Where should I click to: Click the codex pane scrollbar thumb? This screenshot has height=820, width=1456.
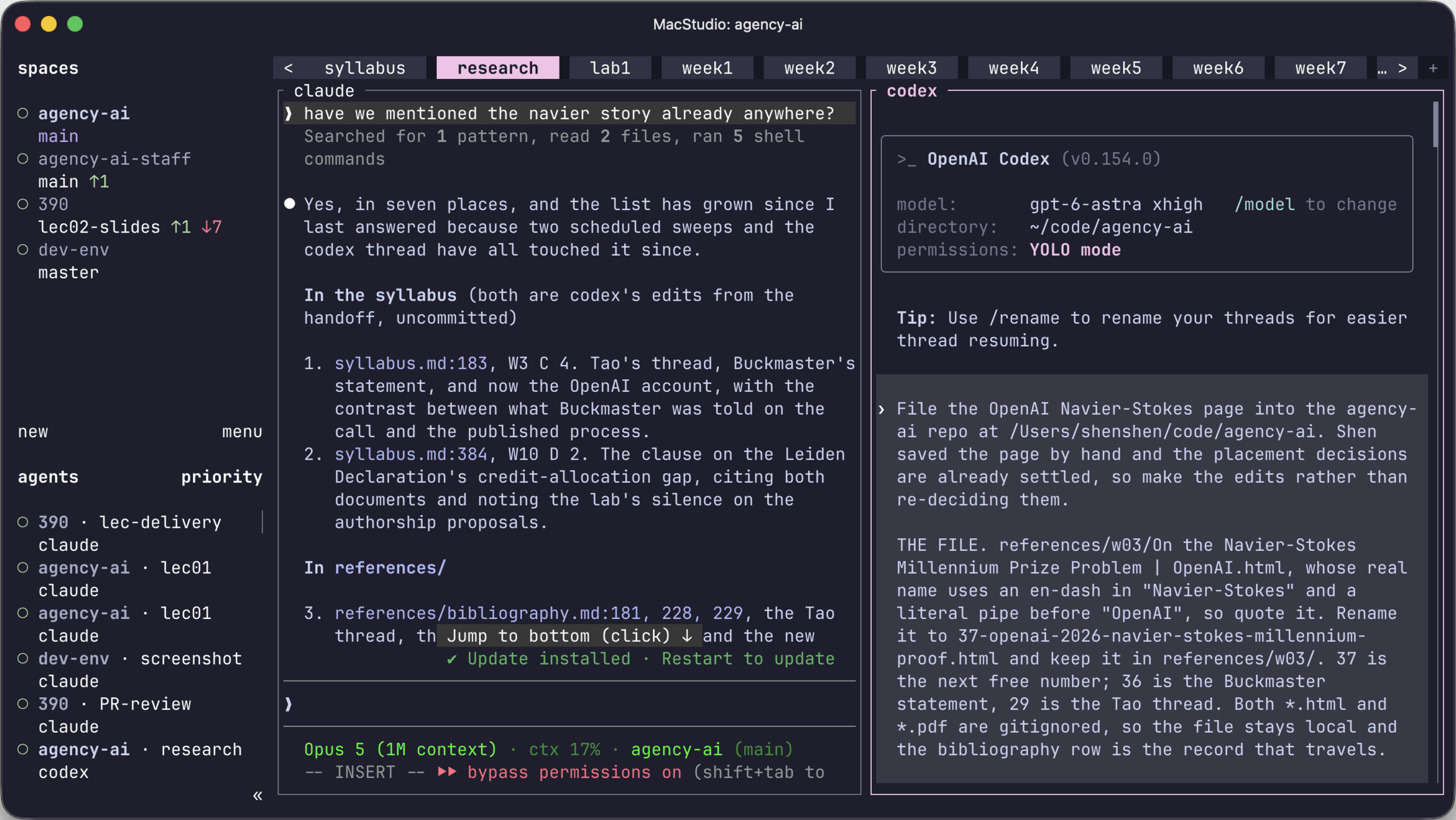[1435, 125]
